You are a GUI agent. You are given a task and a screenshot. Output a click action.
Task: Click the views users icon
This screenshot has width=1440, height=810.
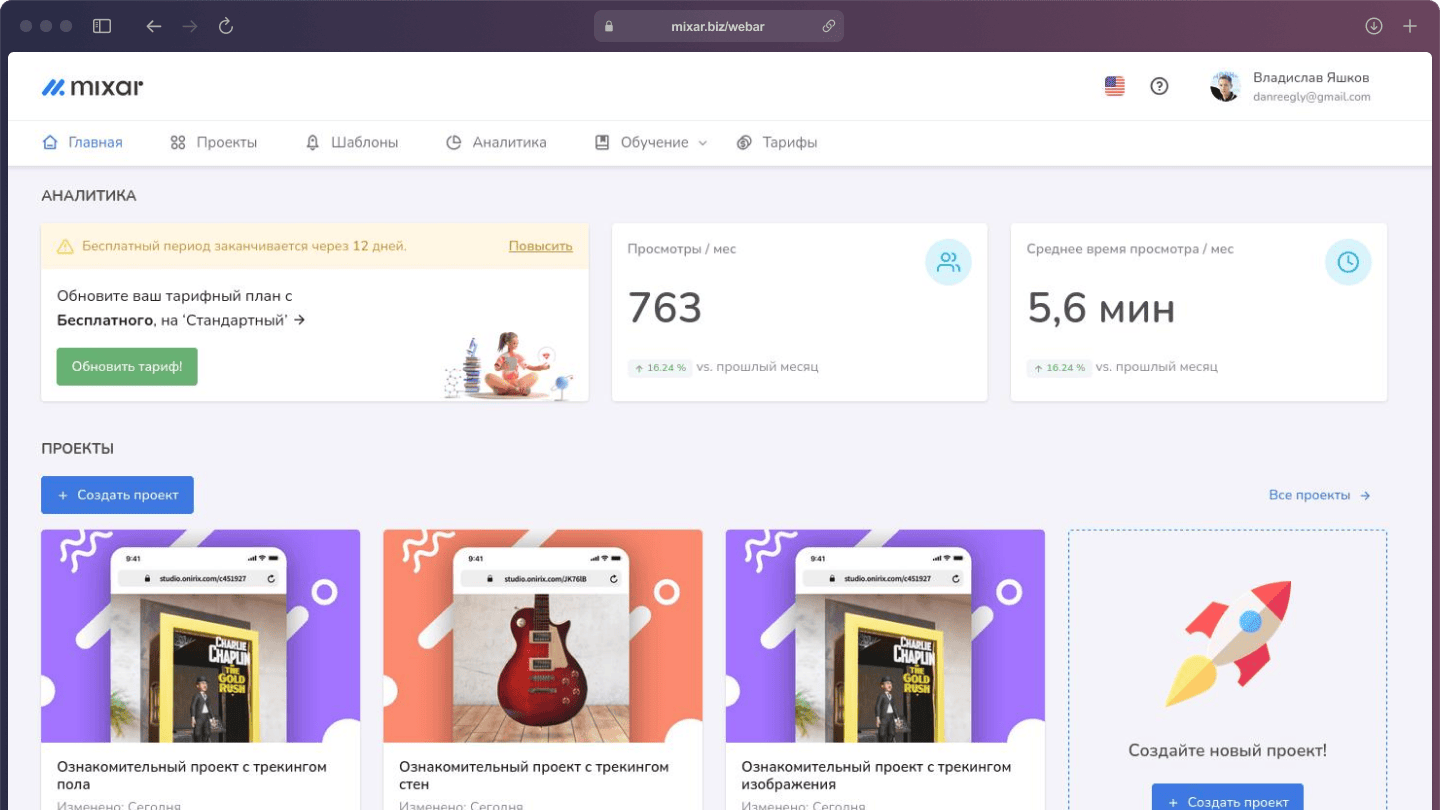tap(948, 262)
